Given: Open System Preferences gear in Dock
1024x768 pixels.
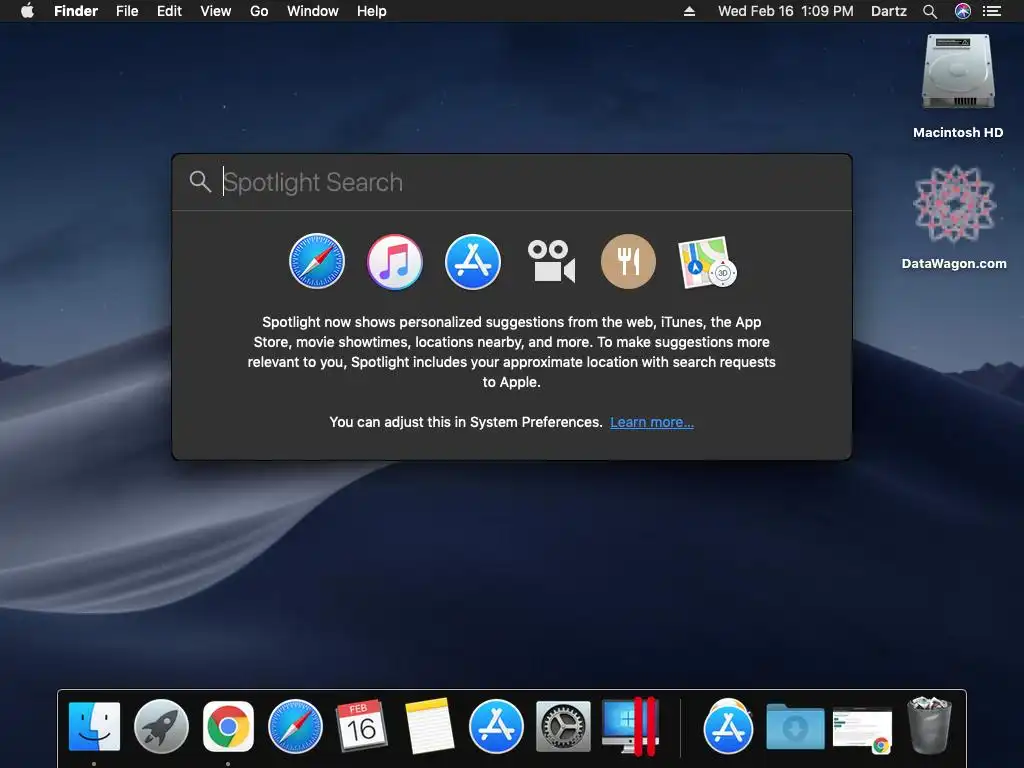Looking at the screenshot, I should [563, 726].
